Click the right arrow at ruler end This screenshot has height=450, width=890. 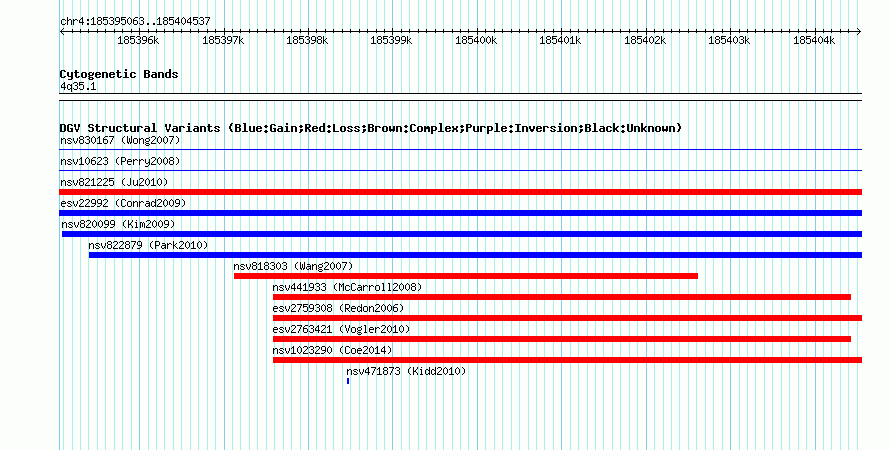[x=859, y=32]
